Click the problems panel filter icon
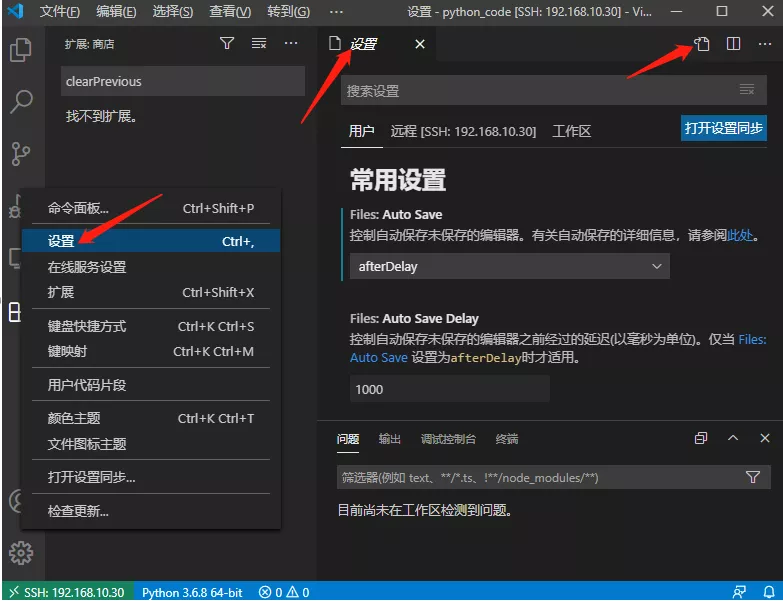783x601 pixels. click(753, 478)
